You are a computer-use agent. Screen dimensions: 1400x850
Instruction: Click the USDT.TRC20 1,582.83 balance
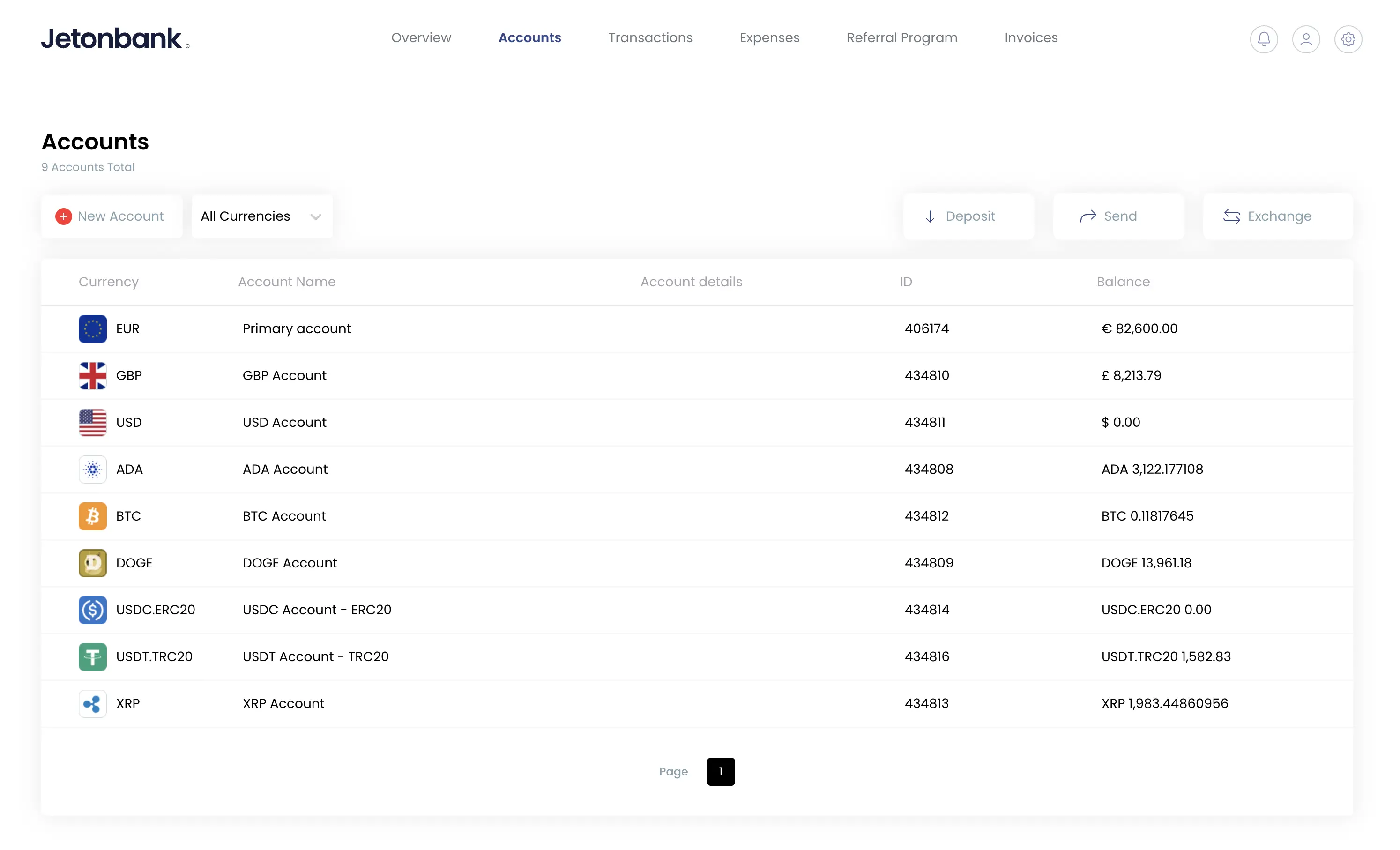click(x=1166, y=657)
